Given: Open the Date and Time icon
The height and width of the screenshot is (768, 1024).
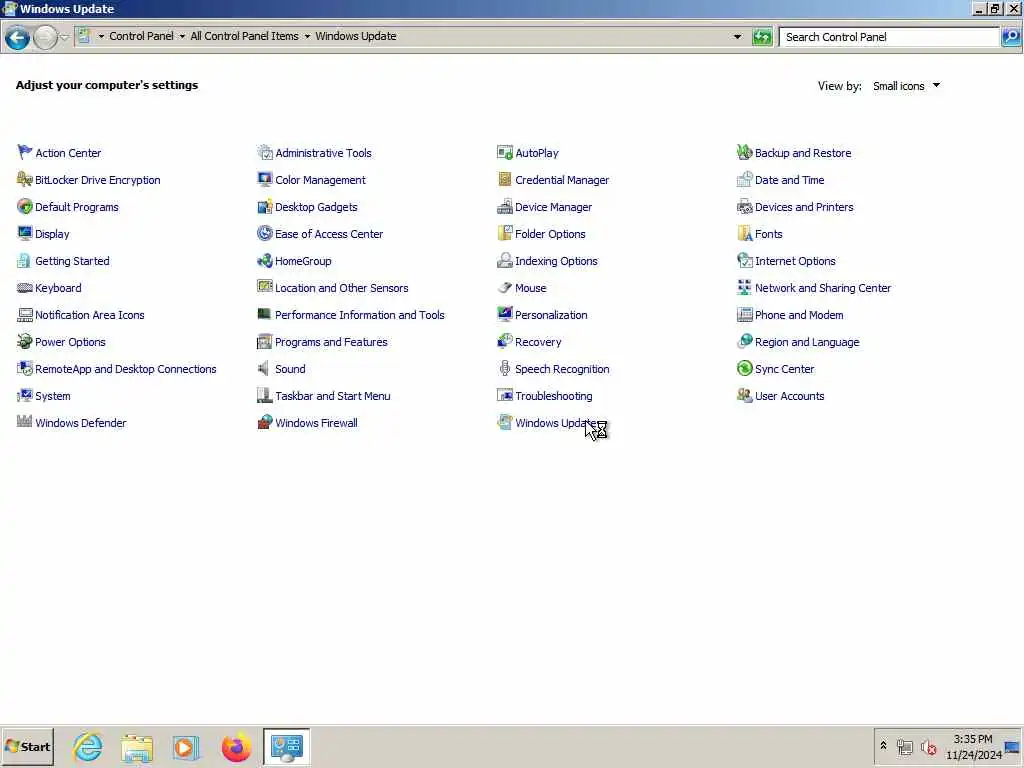Looking at the screenshot, I should tap(744, 179).
